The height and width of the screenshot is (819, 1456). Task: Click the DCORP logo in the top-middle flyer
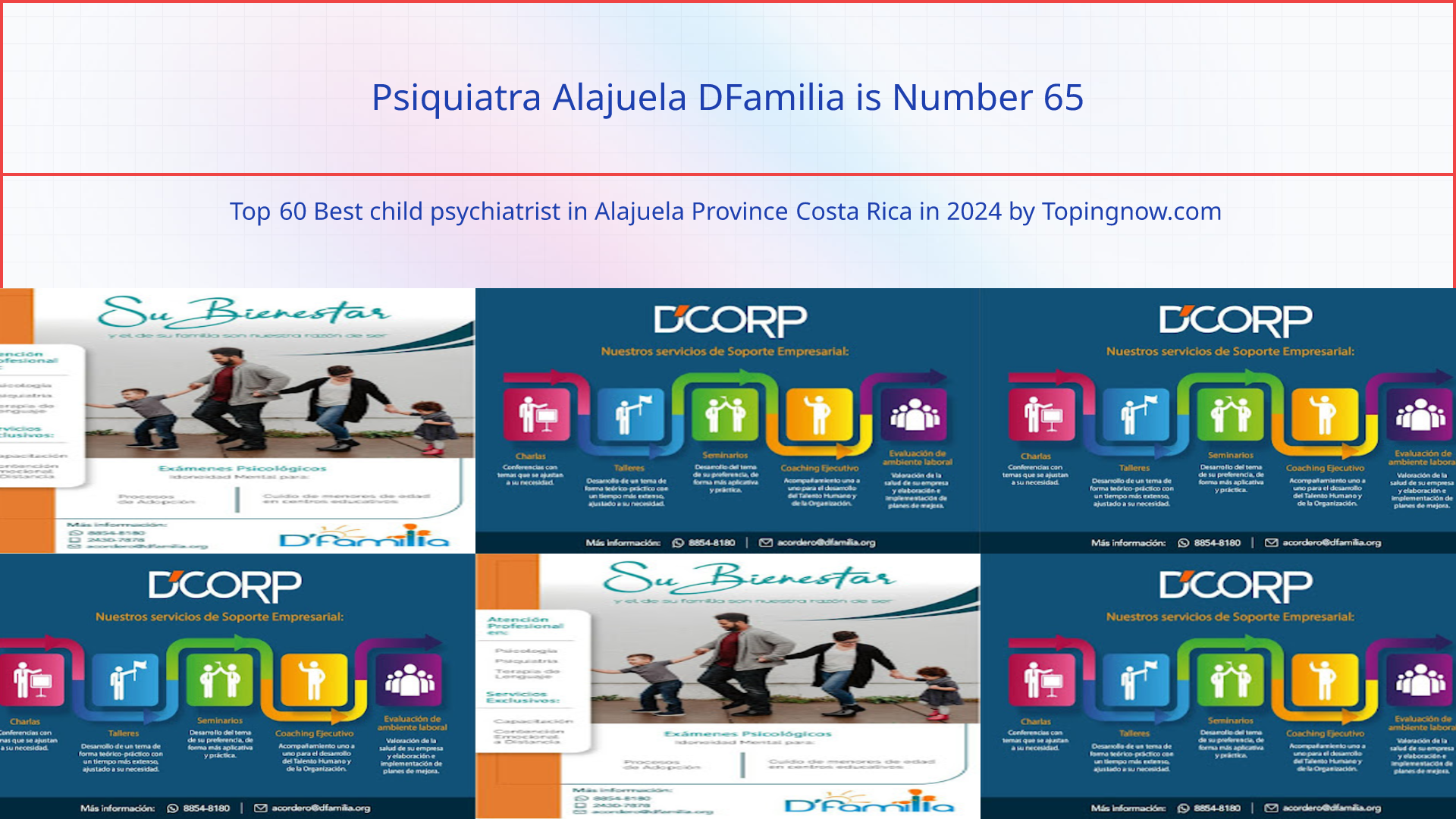pyautogui.click(x=730, y=321)
